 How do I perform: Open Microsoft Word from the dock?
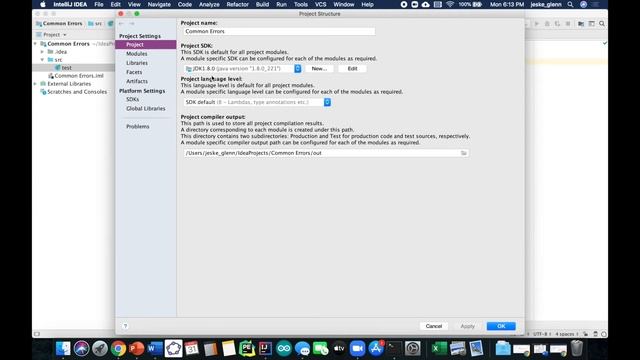pos(155,349)
